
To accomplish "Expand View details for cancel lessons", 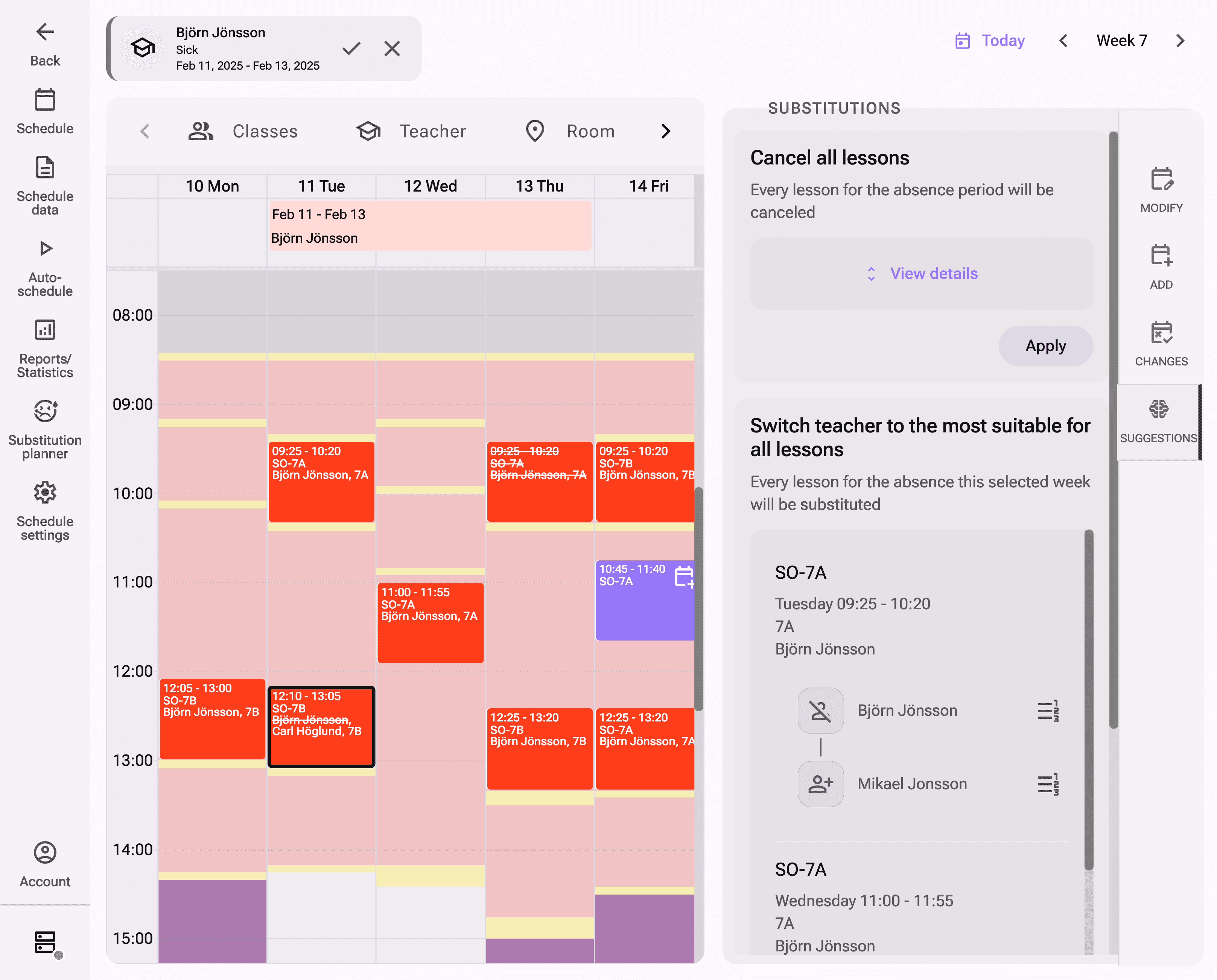I will 921,274.
